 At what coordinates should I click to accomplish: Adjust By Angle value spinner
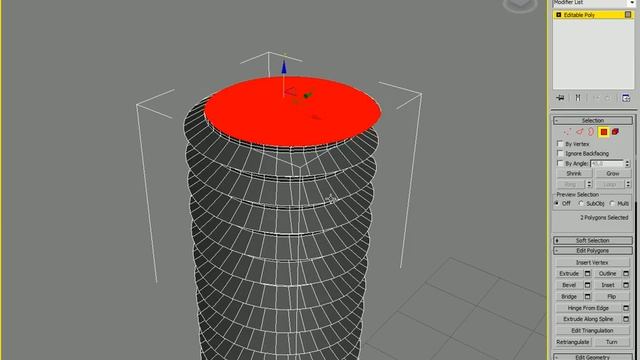tap(627, 163)
